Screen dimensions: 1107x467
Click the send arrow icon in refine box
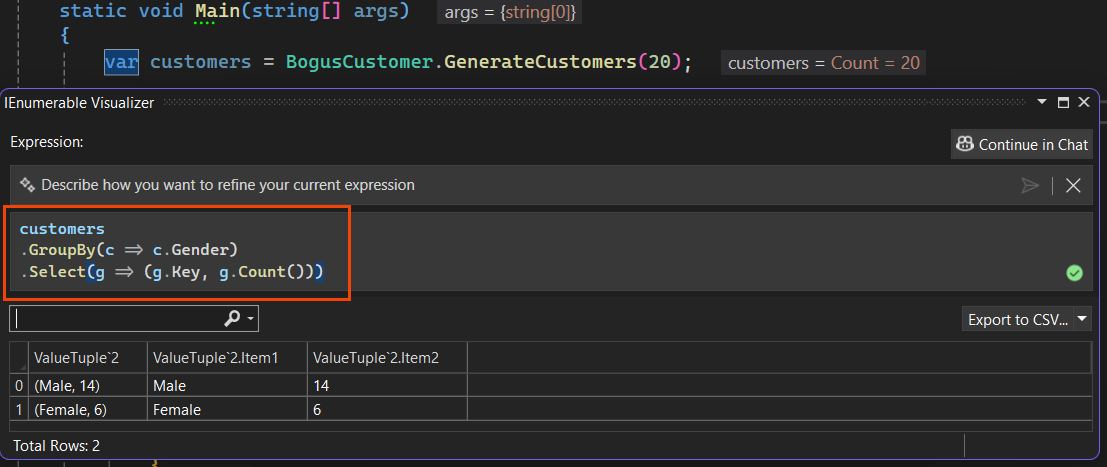(x=1030, y=186)
